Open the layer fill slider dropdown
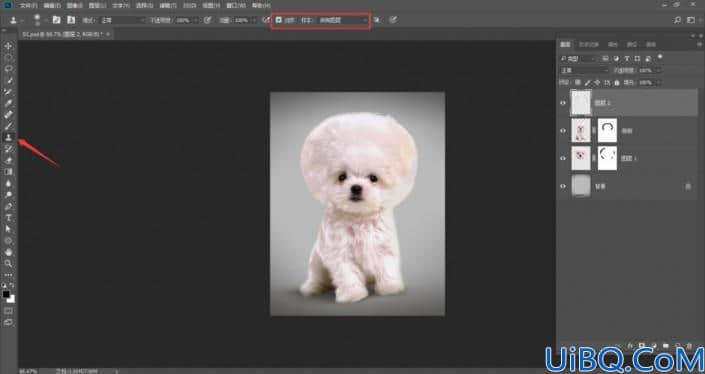Screen dimensions: 705x374 [659, 83]
